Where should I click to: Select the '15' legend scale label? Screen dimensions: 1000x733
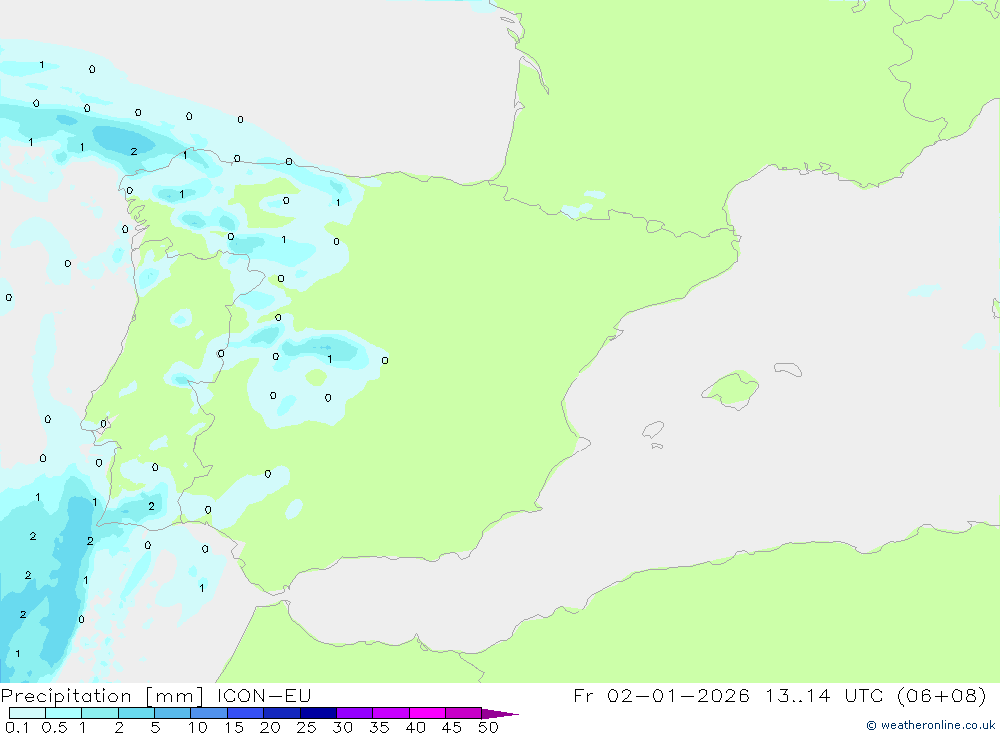tap(234, 727)
